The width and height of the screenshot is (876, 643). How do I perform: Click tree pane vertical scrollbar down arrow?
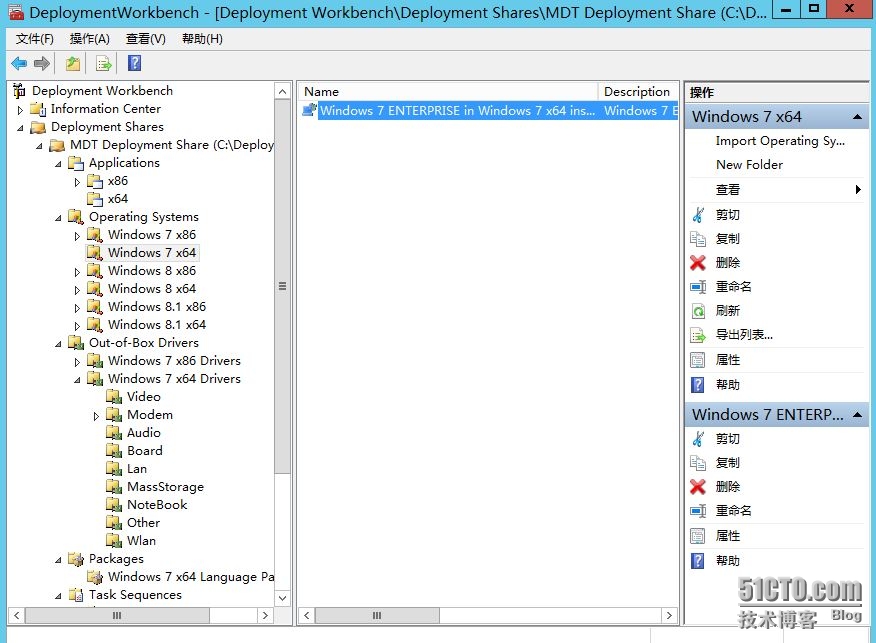click(283, 598)
